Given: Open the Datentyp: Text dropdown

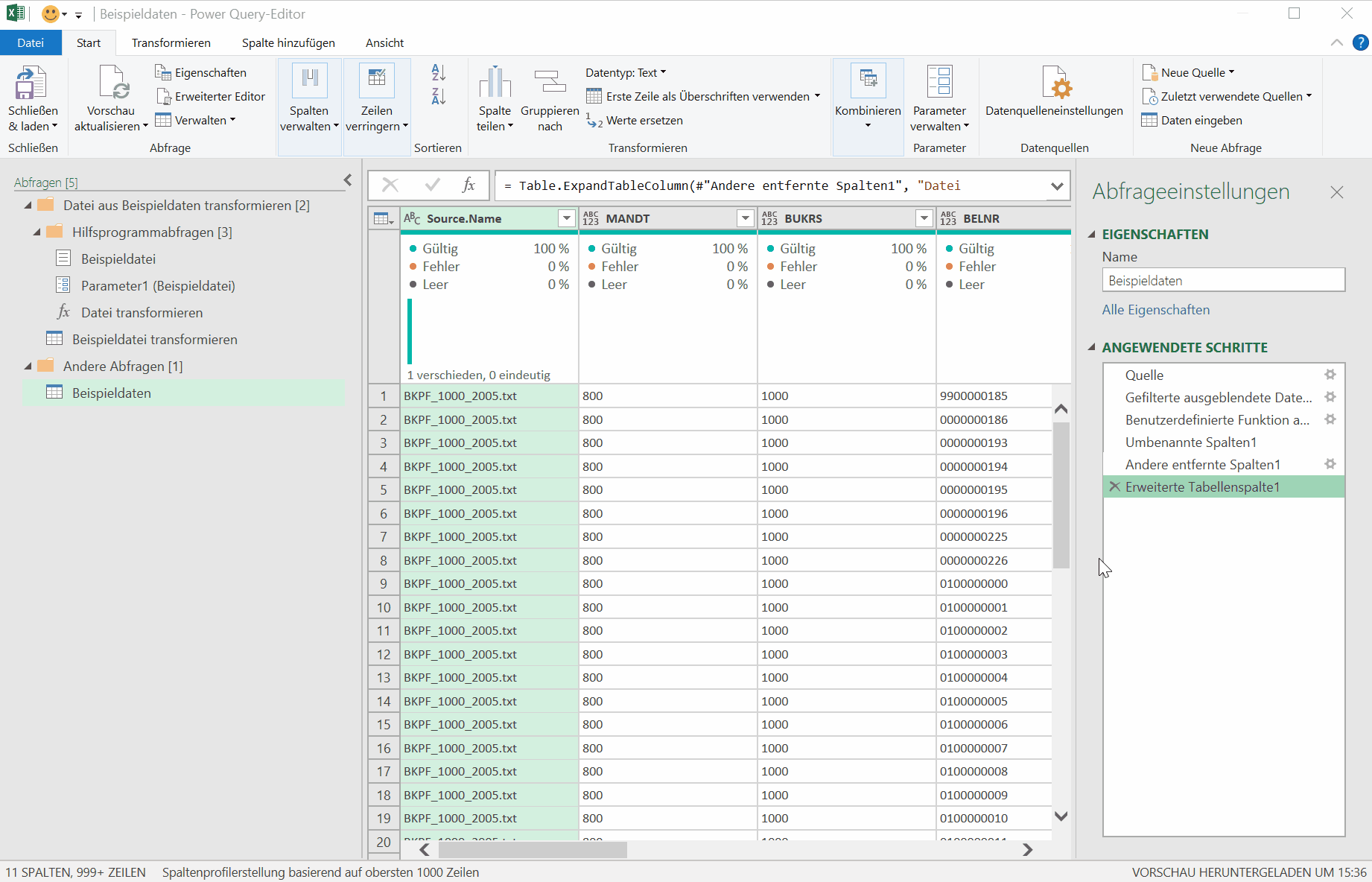Looking at the screenshot, I should click(x=626, y=73).
